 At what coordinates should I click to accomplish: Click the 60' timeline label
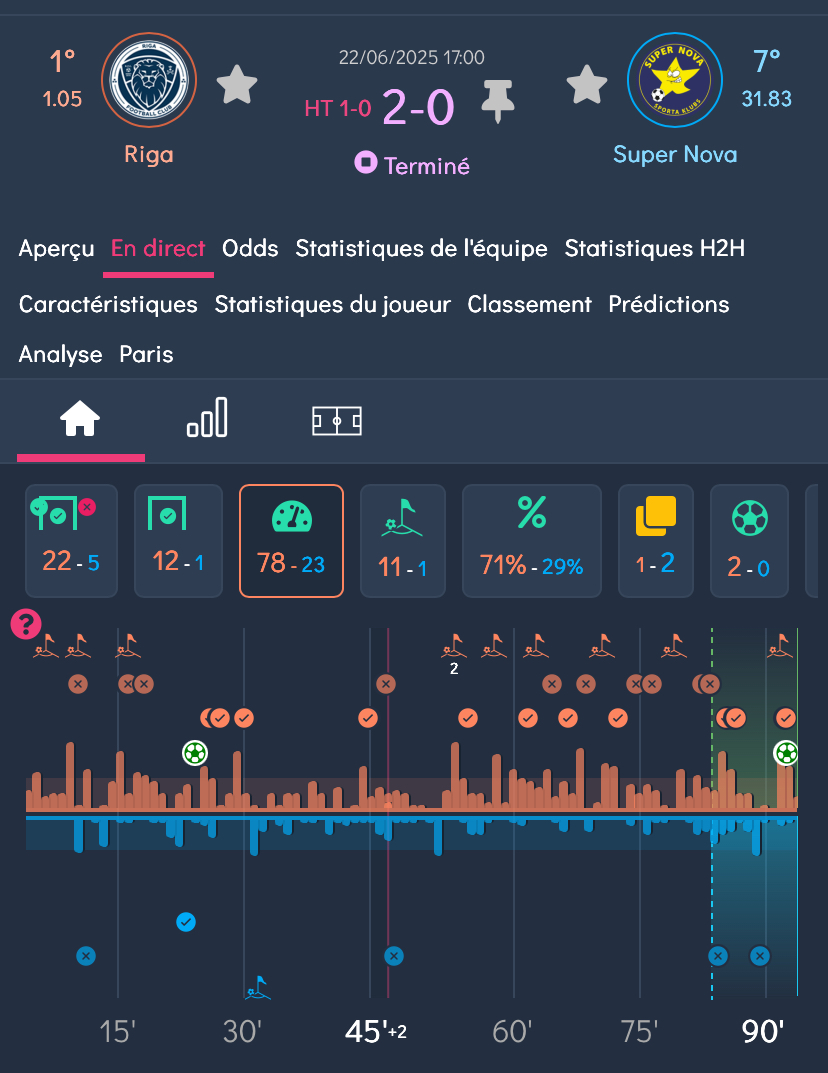click(512, 1031)
